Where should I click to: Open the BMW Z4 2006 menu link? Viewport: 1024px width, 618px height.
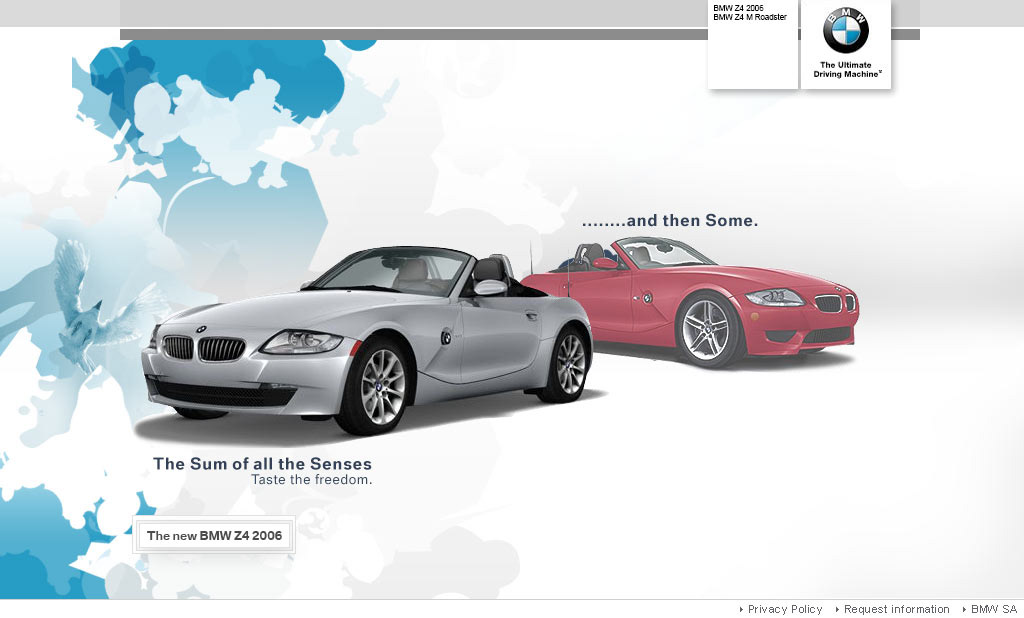click(x=738, y=8)
